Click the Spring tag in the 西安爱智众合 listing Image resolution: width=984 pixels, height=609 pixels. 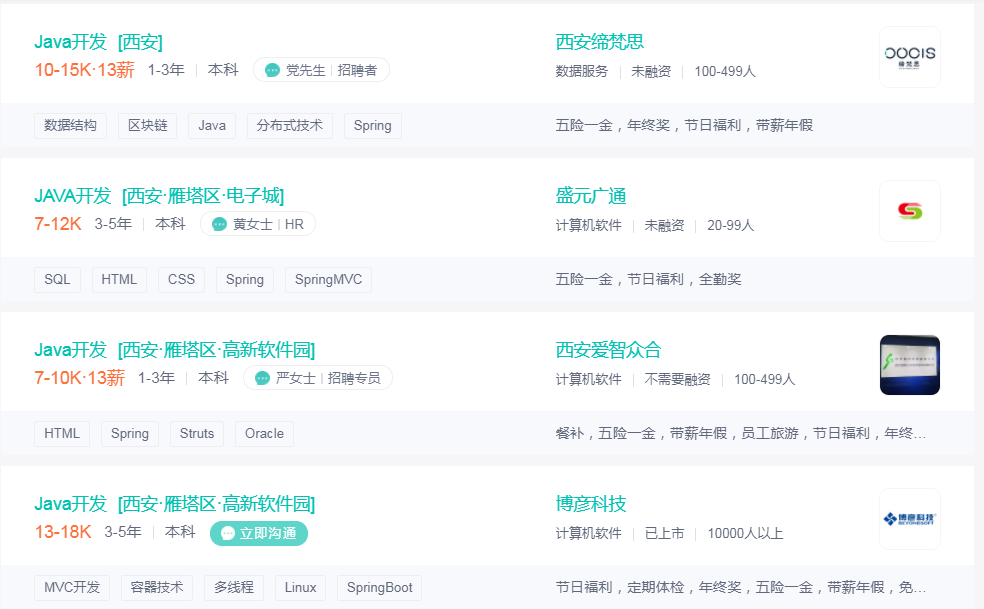tap(130, 433)
